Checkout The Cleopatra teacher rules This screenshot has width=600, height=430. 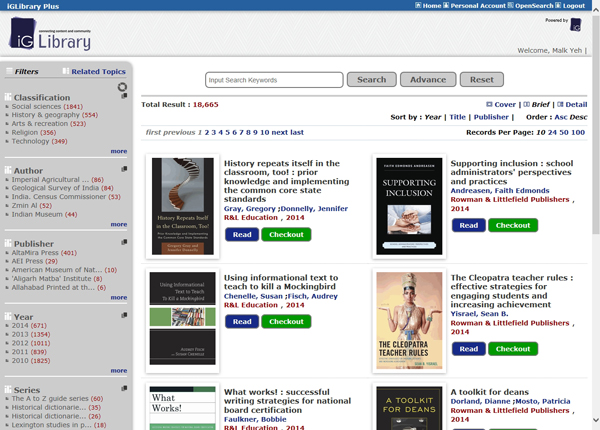coord(513,349)
